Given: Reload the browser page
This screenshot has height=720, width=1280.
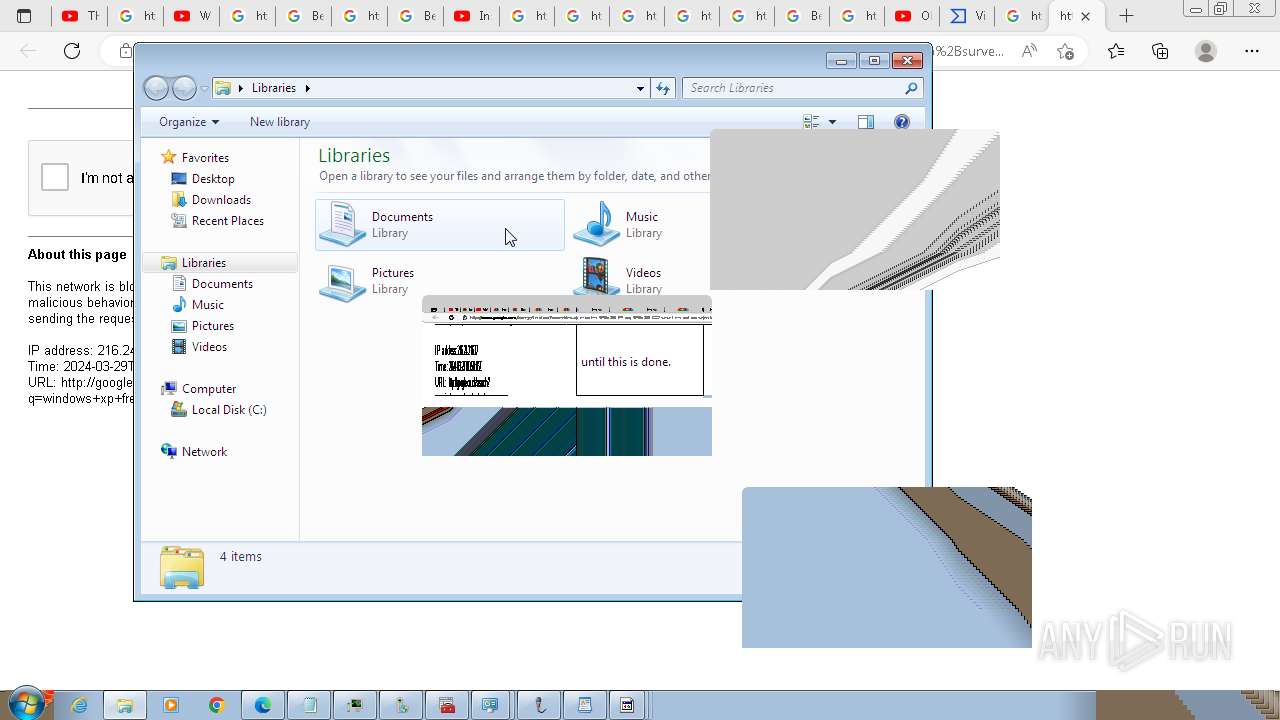Looking at the screenshot, I should pyautogui.click(x=72, y=51).
